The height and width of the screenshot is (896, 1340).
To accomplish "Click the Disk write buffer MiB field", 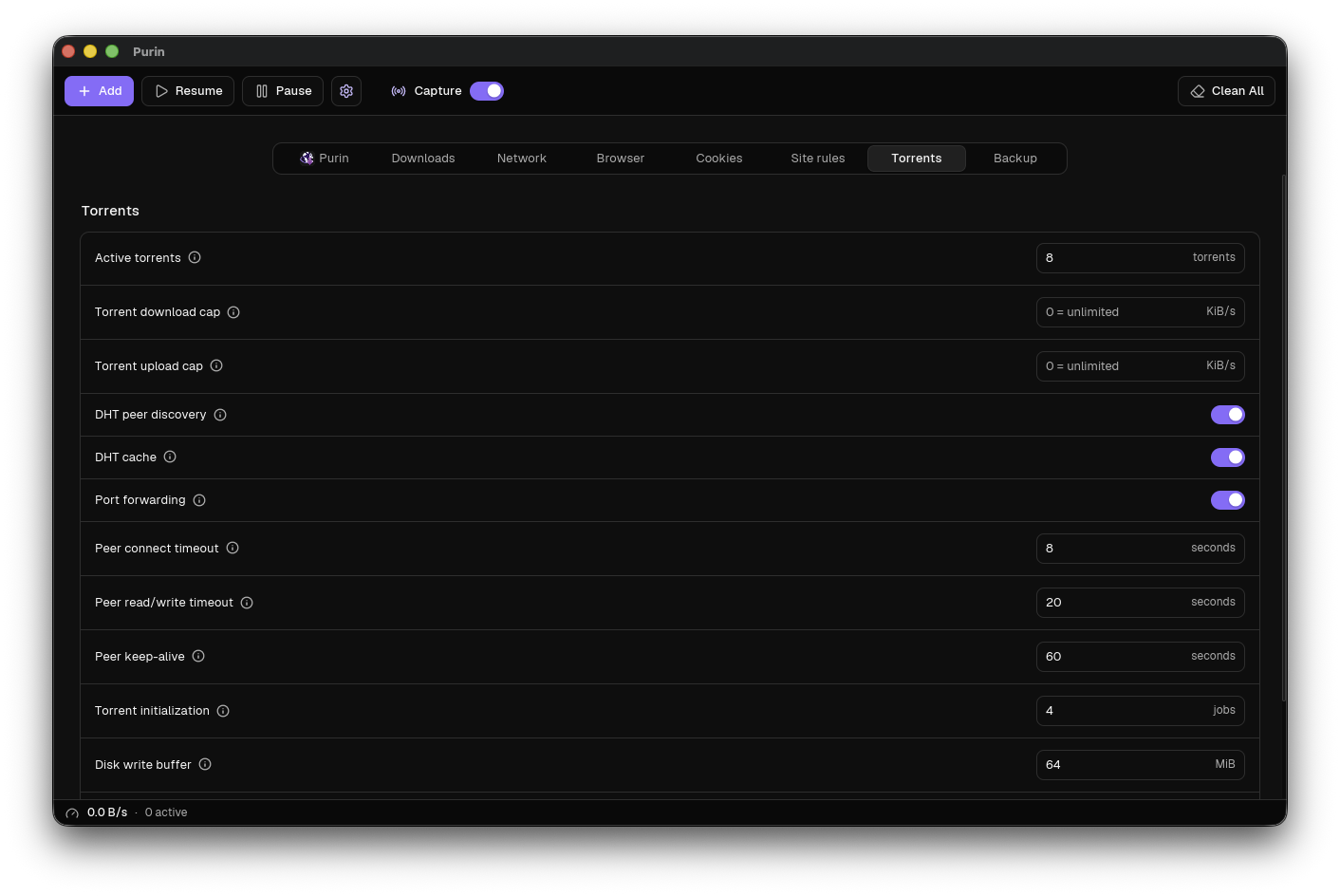I will 1141,765.
